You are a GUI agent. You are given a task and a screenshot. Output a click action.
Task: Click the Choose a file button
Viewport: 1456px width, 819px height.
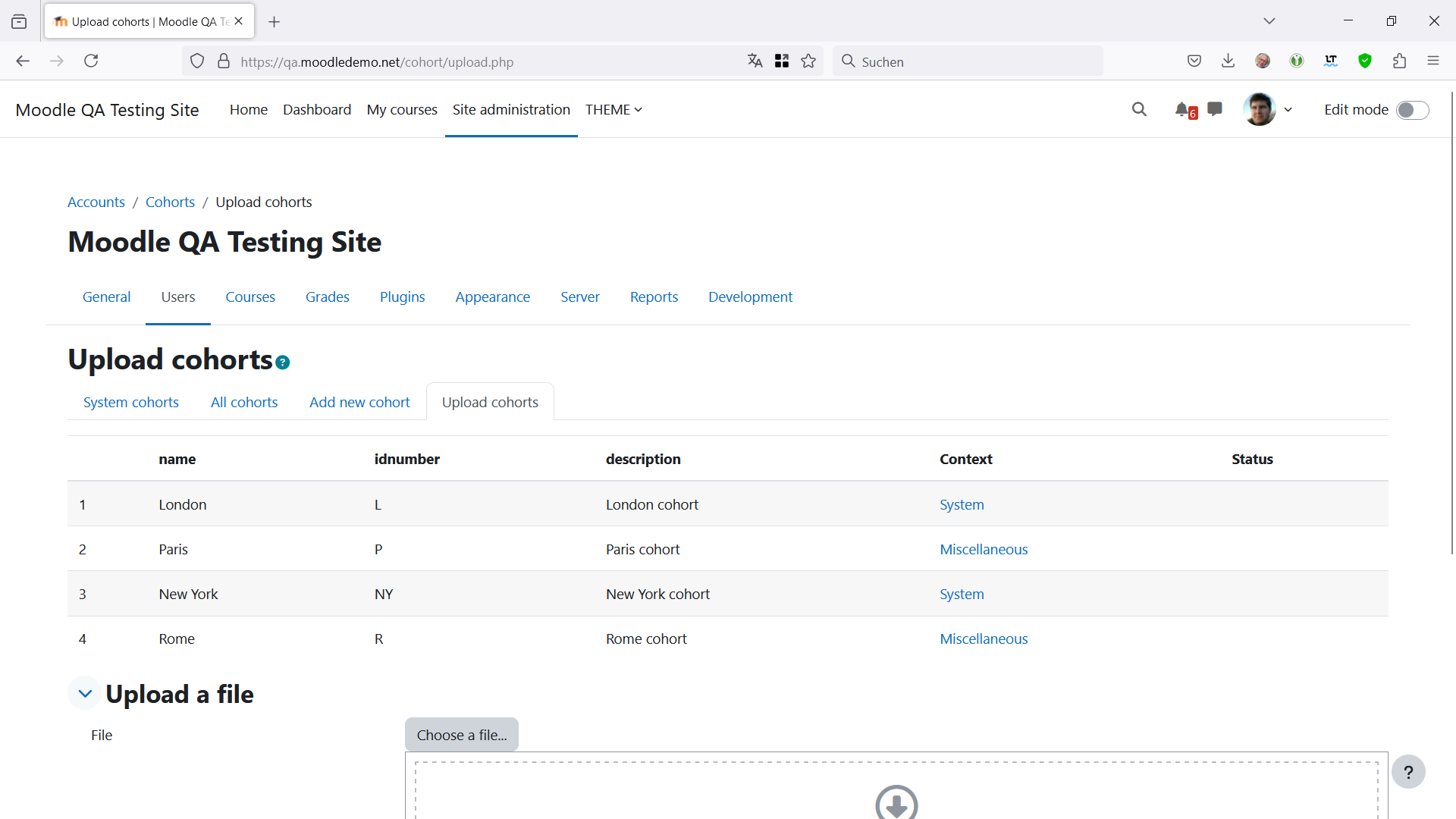click(x=462, y=735)
